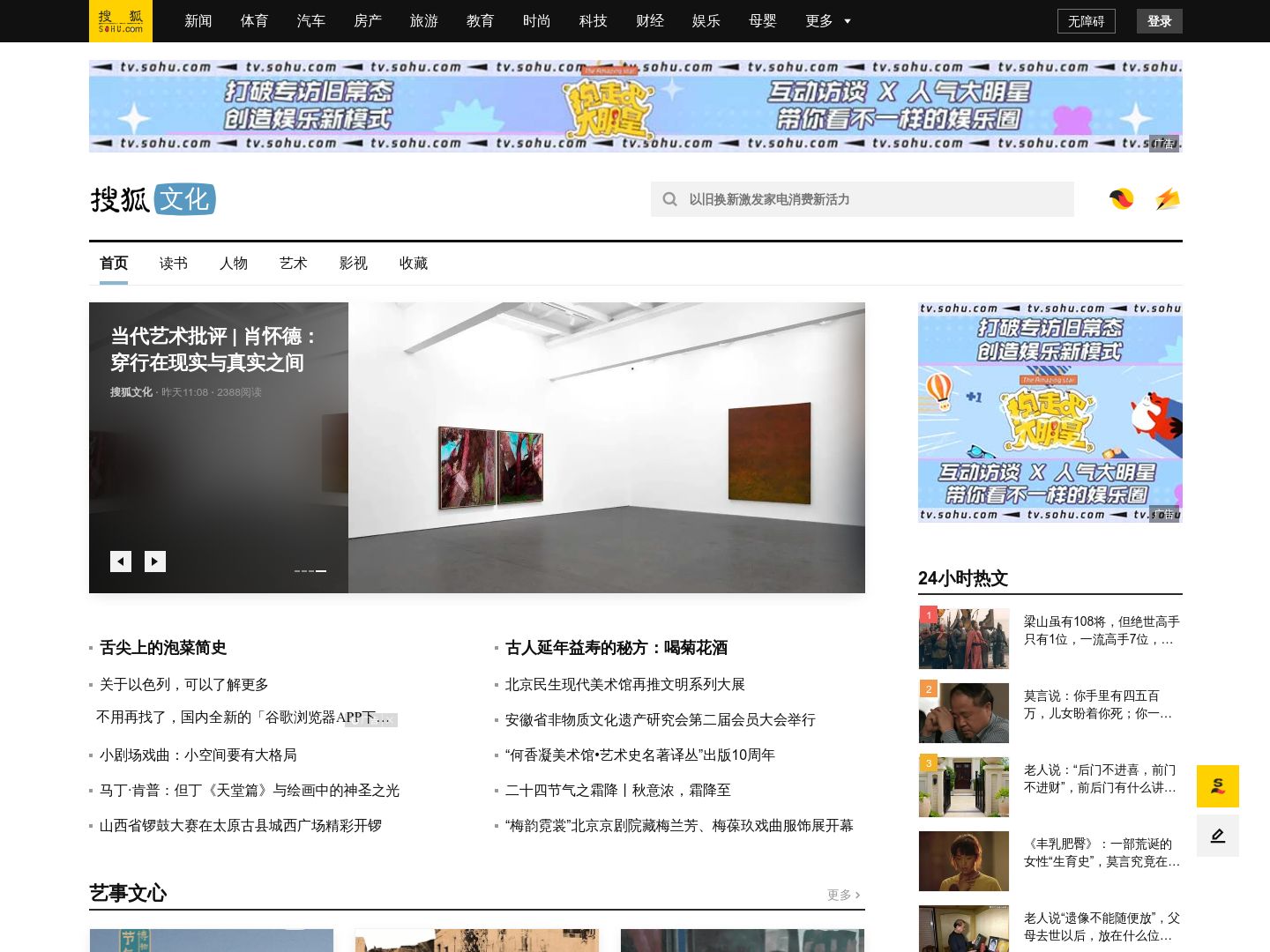Open the 谷歌浏览器APP promoted link

pyautogui.click(x=243, y=718)
